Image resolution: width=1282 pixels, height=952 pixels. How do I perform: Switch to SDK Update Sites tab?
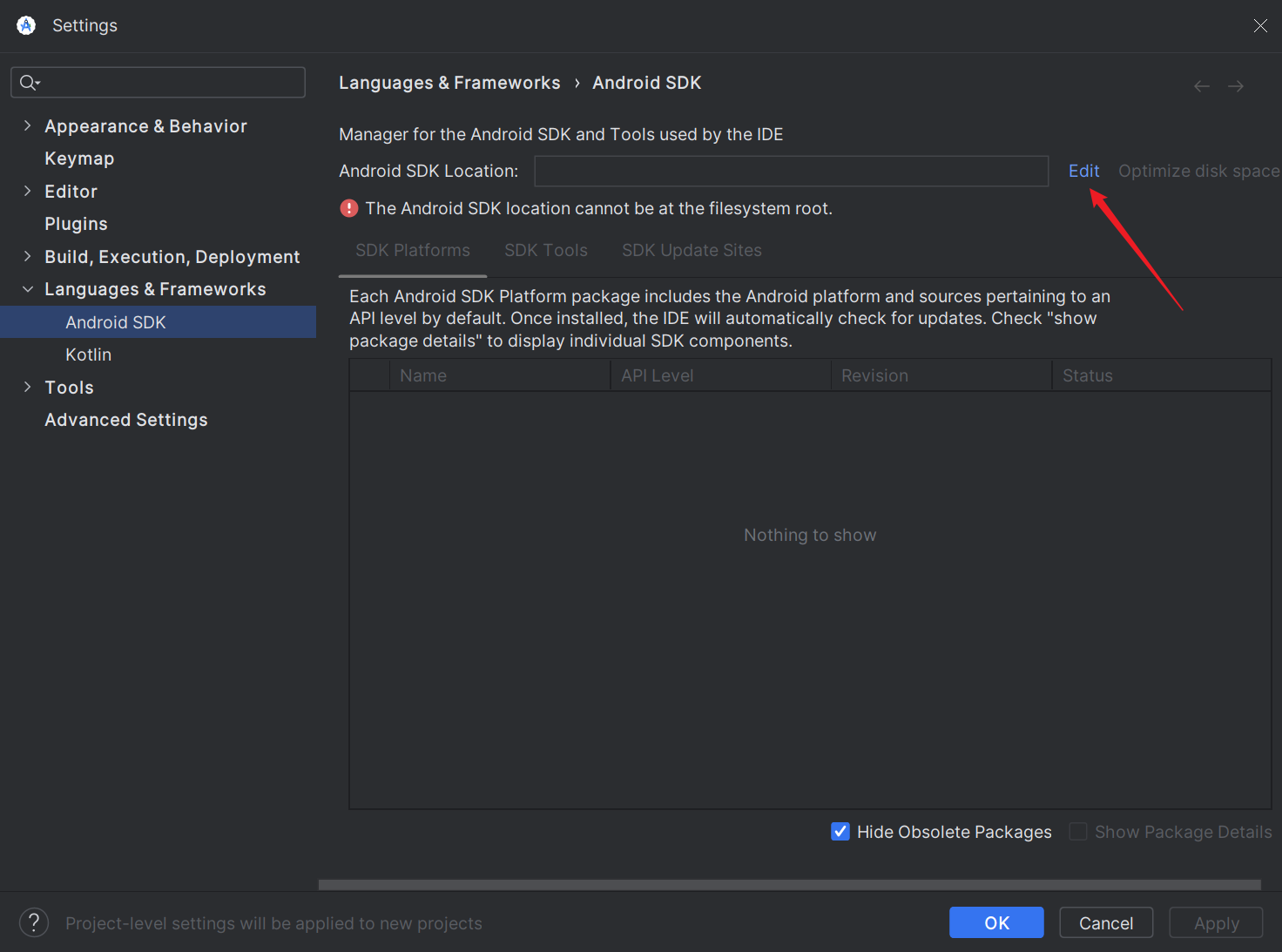[692, 251]
